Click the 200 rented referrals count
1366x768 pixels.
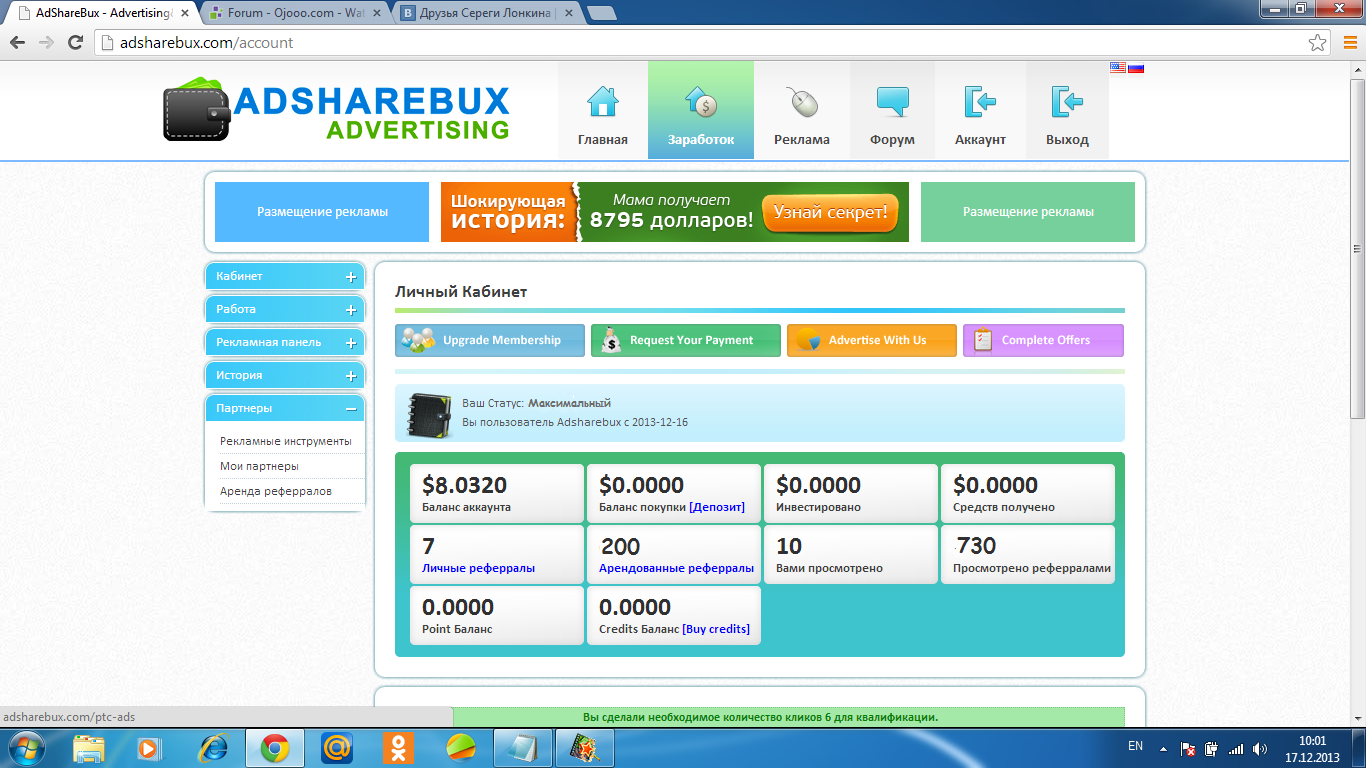(x=620, y=547)
